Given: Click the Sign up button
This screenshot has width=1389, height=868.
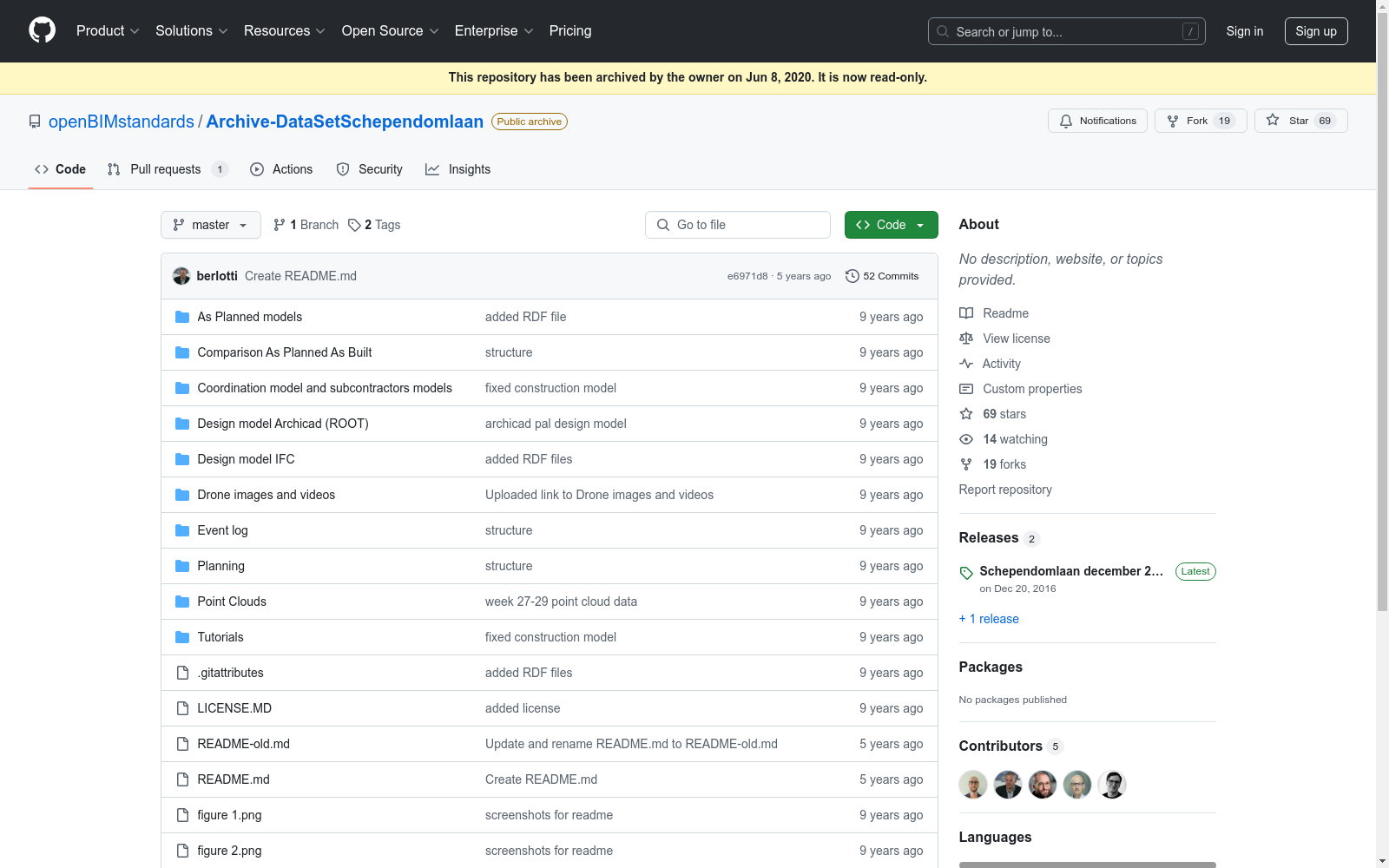Looking at the screenshot, I should pyautogui.click(x=1316, y=31).
